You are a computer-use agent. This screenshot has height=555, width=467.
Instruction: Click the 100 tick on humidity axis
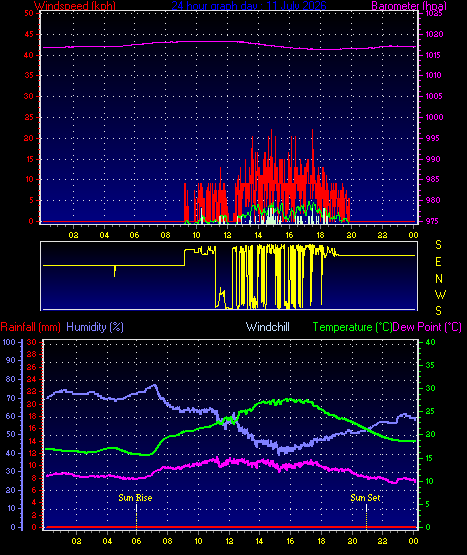pyautogui.click(x=9, y=342)
